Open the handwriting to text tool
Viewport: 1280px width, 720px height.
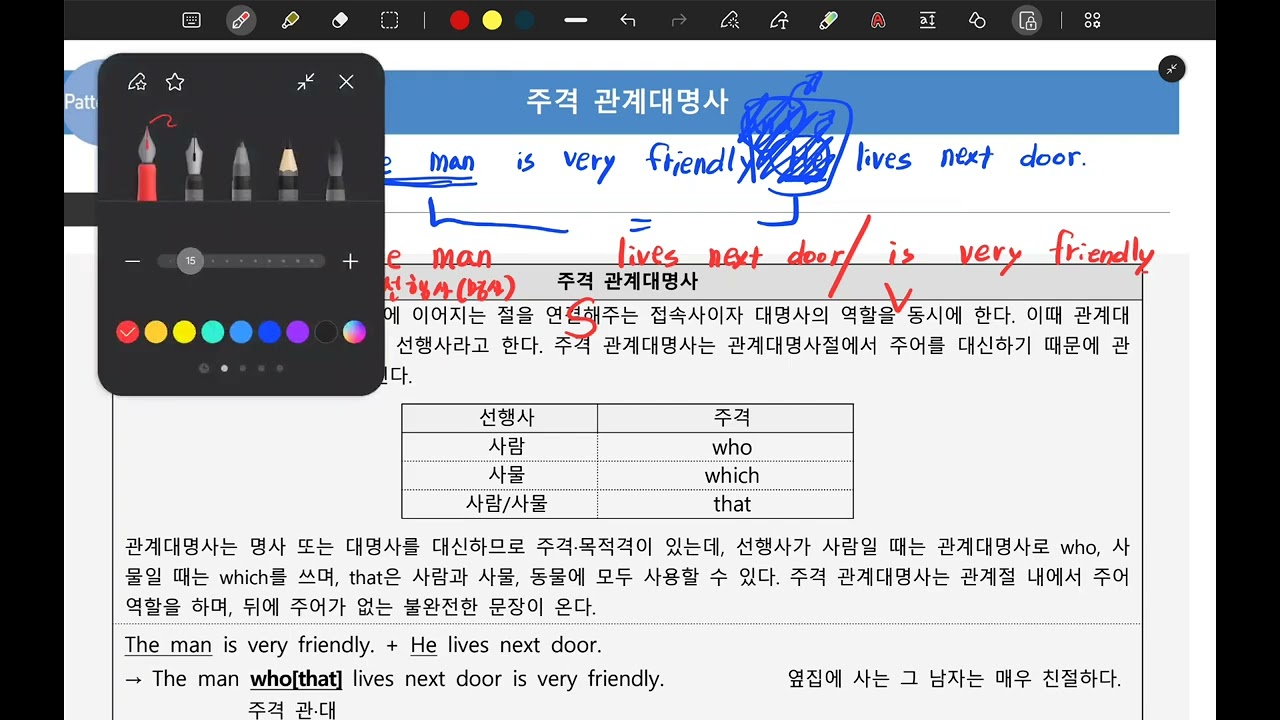779,20
